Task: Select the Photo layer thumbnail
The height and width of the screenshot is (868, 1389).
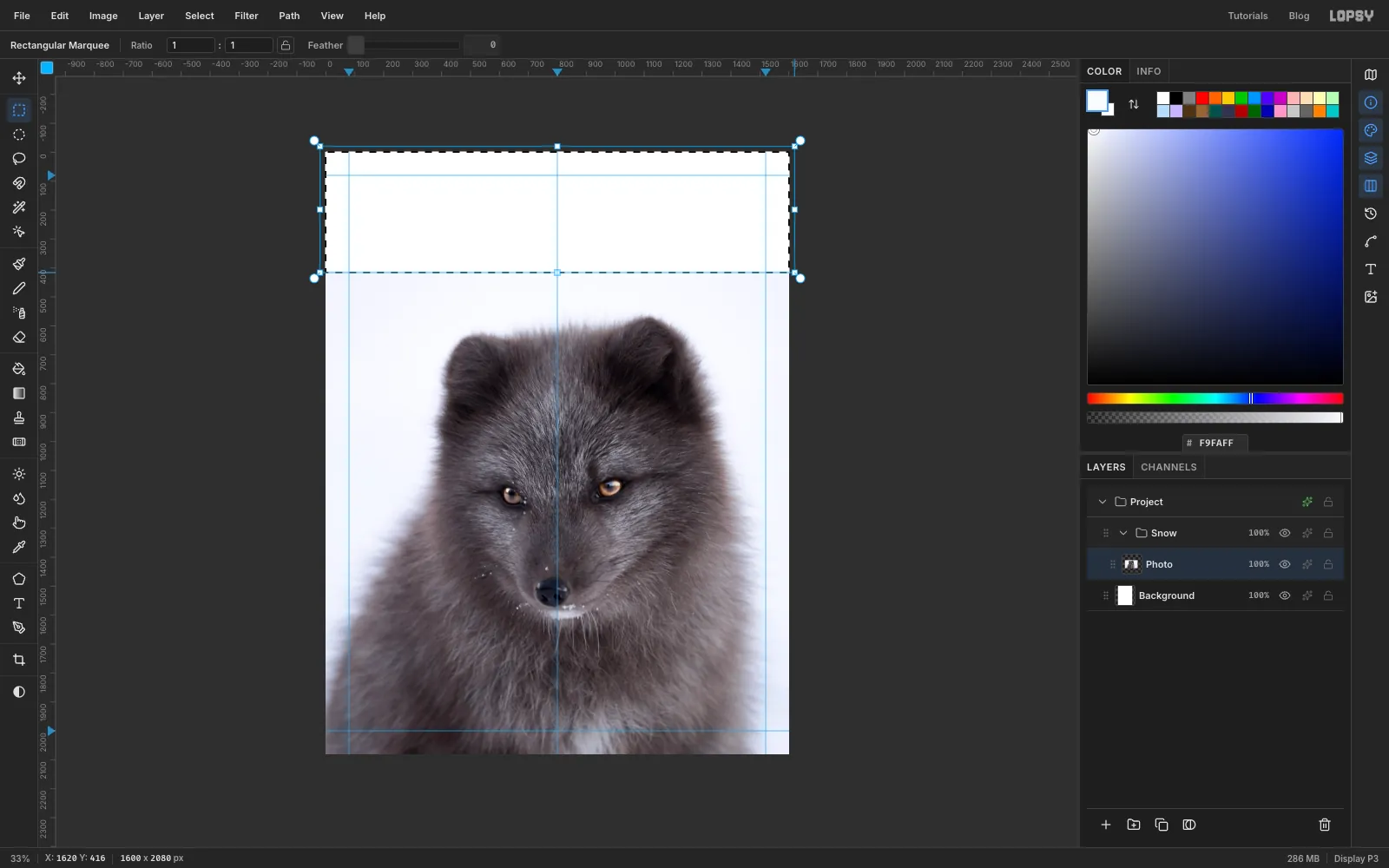Action: tap(1131, 564)
